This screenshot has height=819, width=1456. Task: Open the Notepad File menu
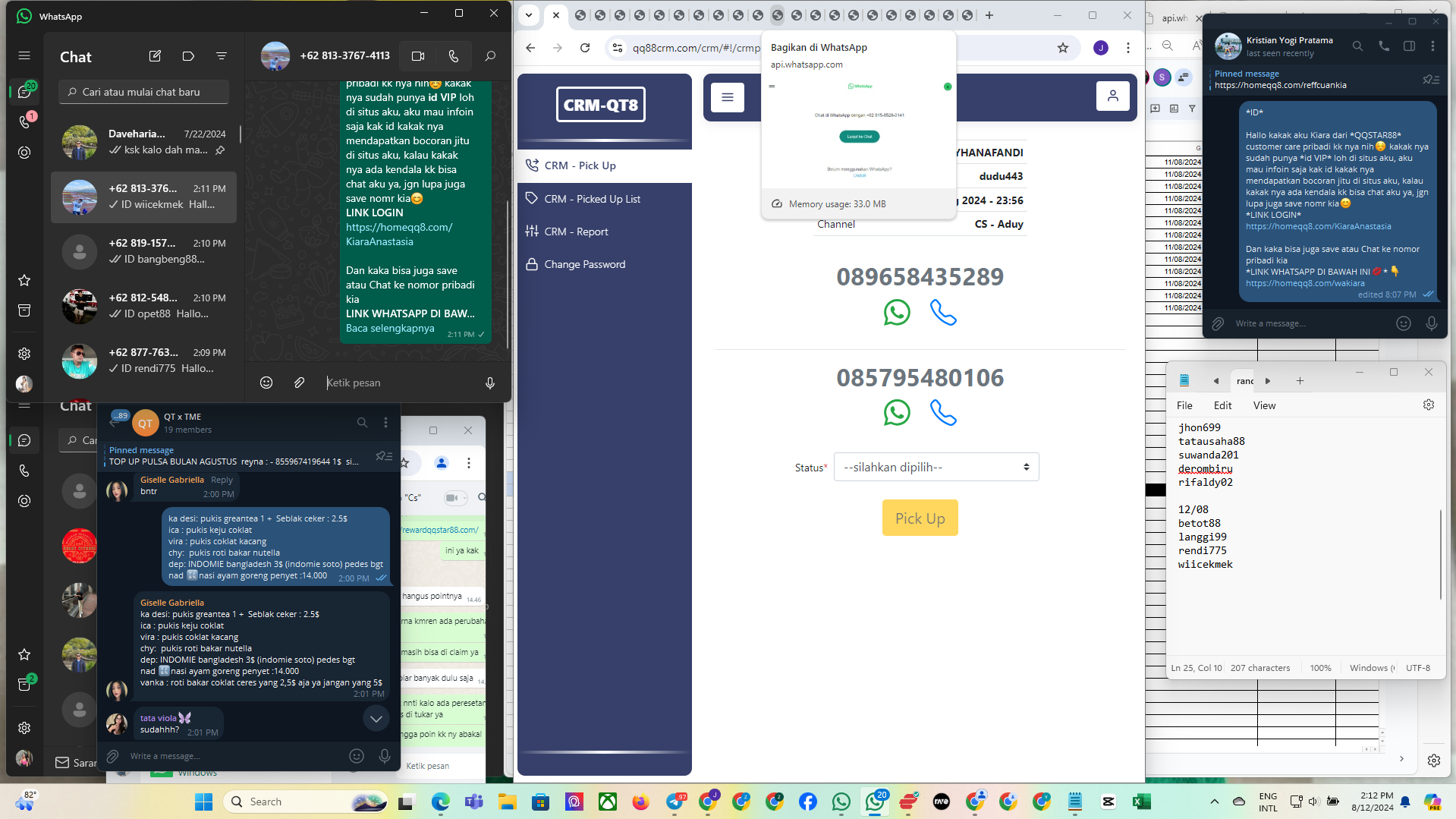tap(1184, 405)
